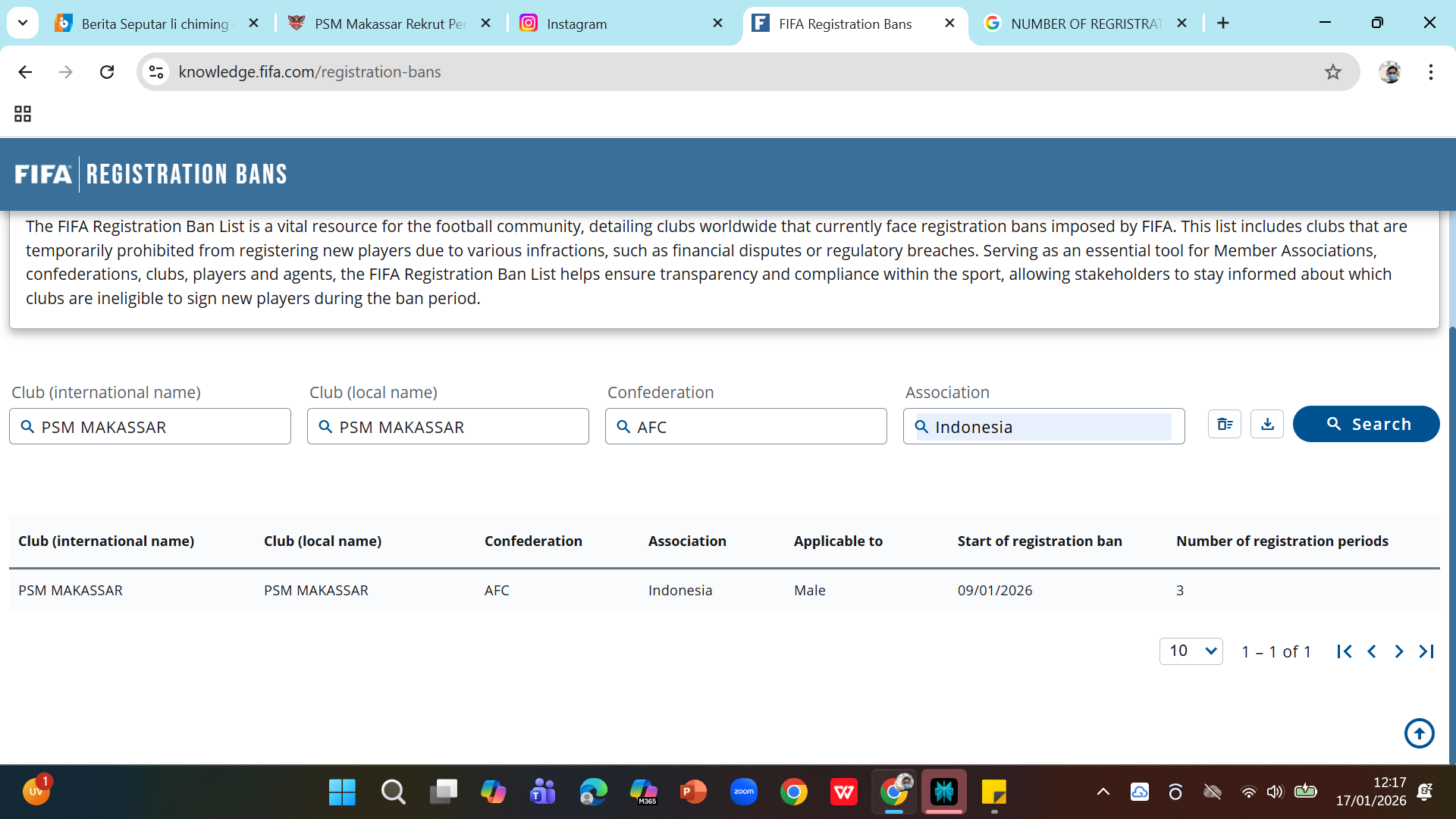Close the Berita Seputar tab
The width and height of the screenshot is (1456, 819).
253,24
